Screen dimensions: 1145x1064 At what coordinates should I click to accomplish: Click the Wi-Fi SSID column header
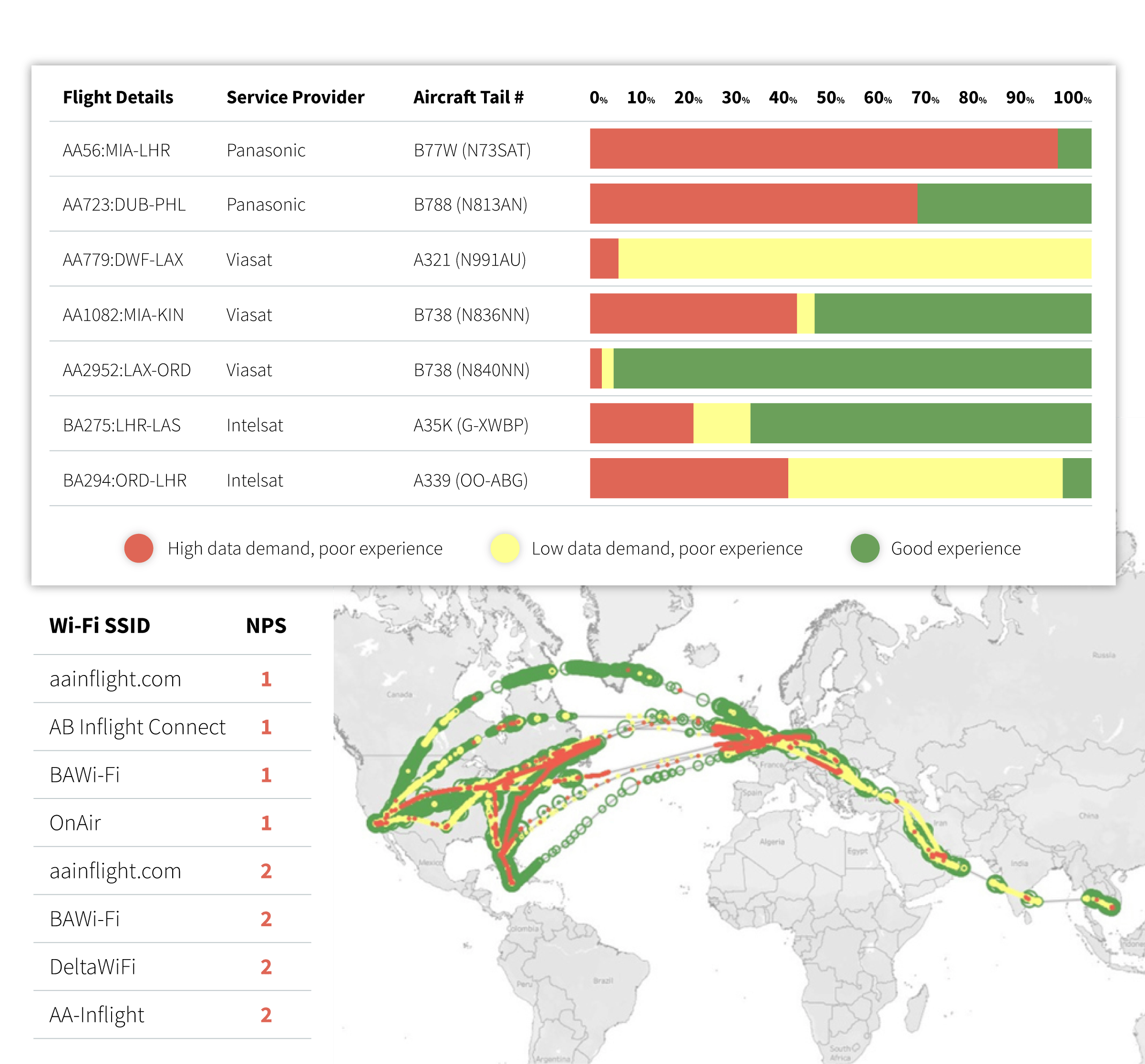click(x=100, y=626)
